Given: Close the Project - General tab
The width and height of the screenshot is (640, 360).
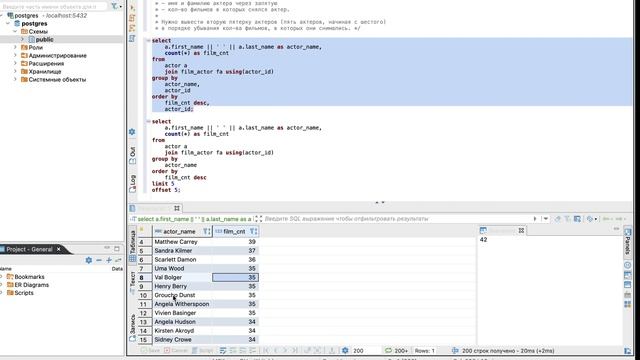Looking at the screenshot, I should click(58, 249).
